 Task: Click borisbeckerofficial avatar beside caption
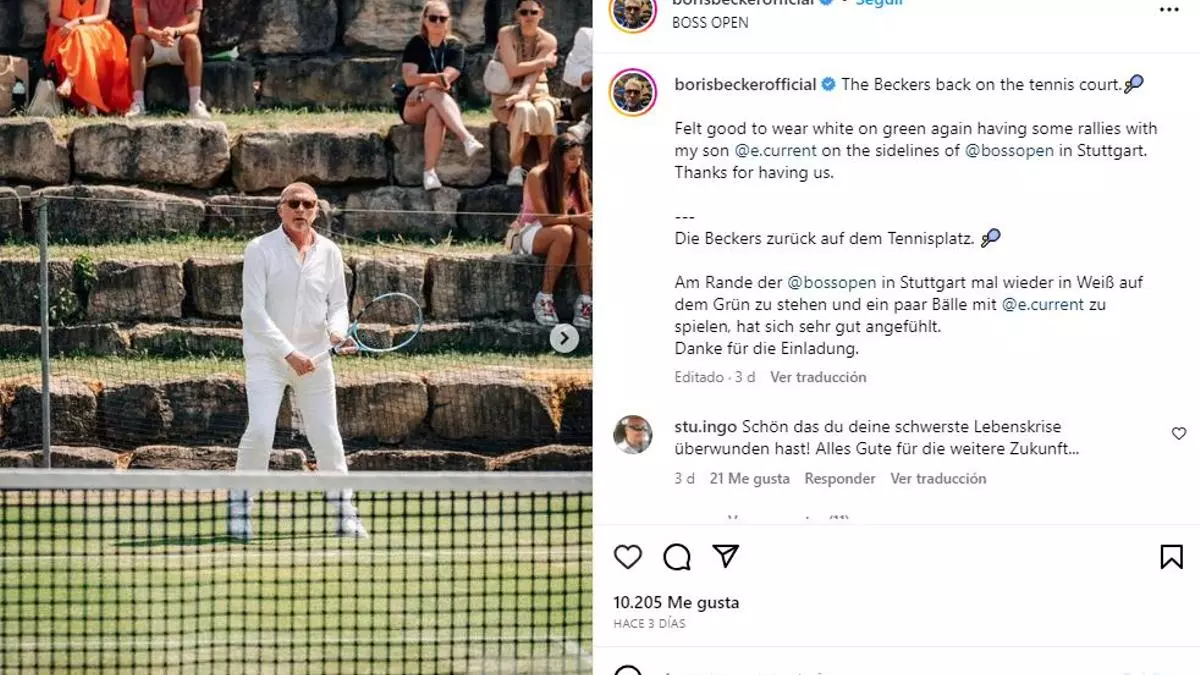(633, 93)
